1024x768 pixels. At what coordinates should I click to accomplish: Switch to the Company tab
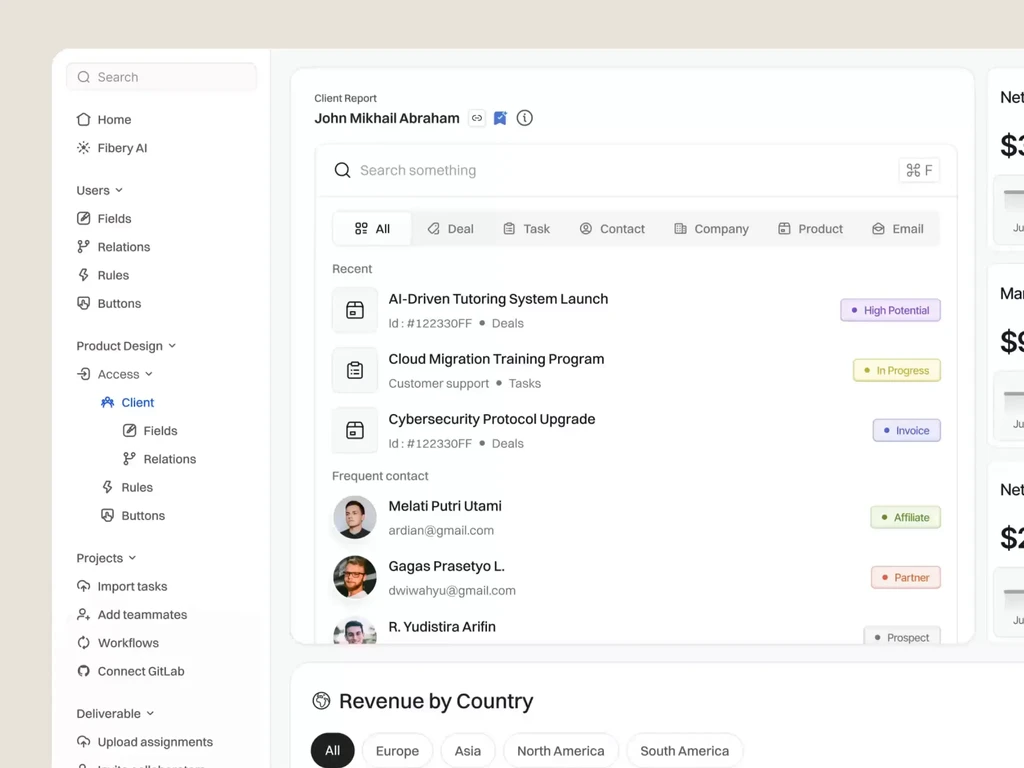pos(711,229)
